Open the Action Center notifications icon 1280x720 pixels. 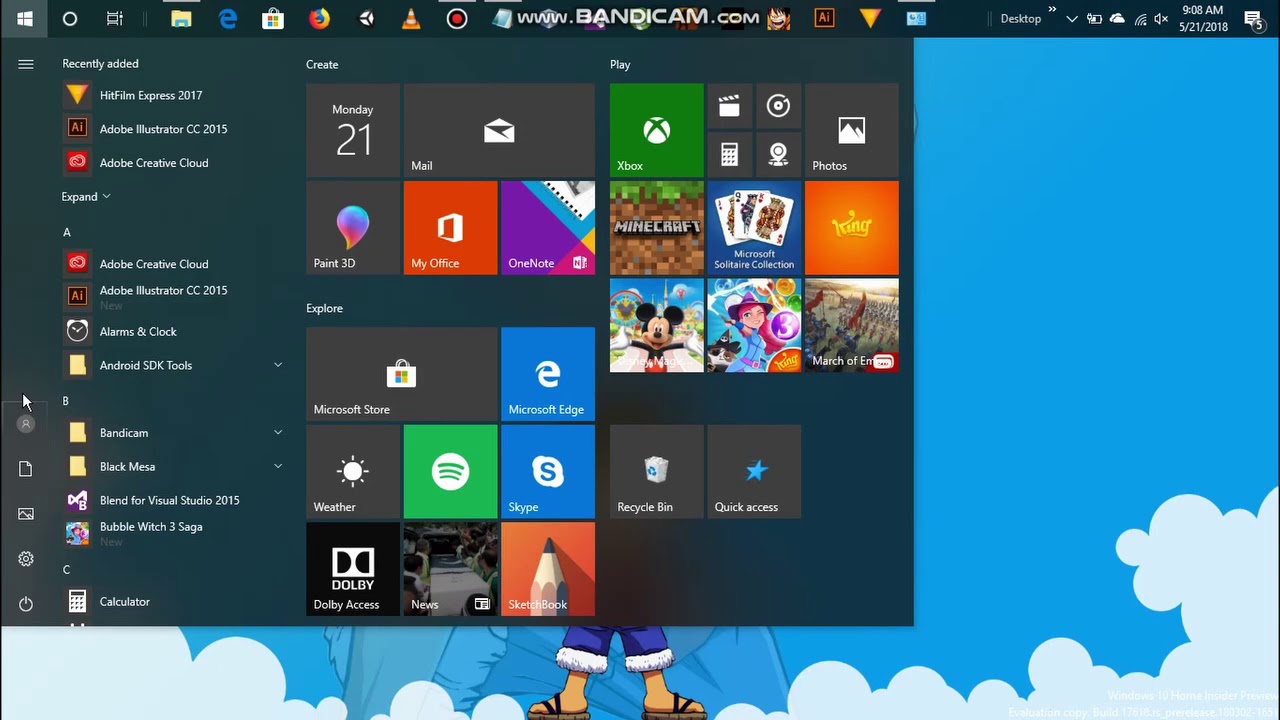pos(1252,18)
